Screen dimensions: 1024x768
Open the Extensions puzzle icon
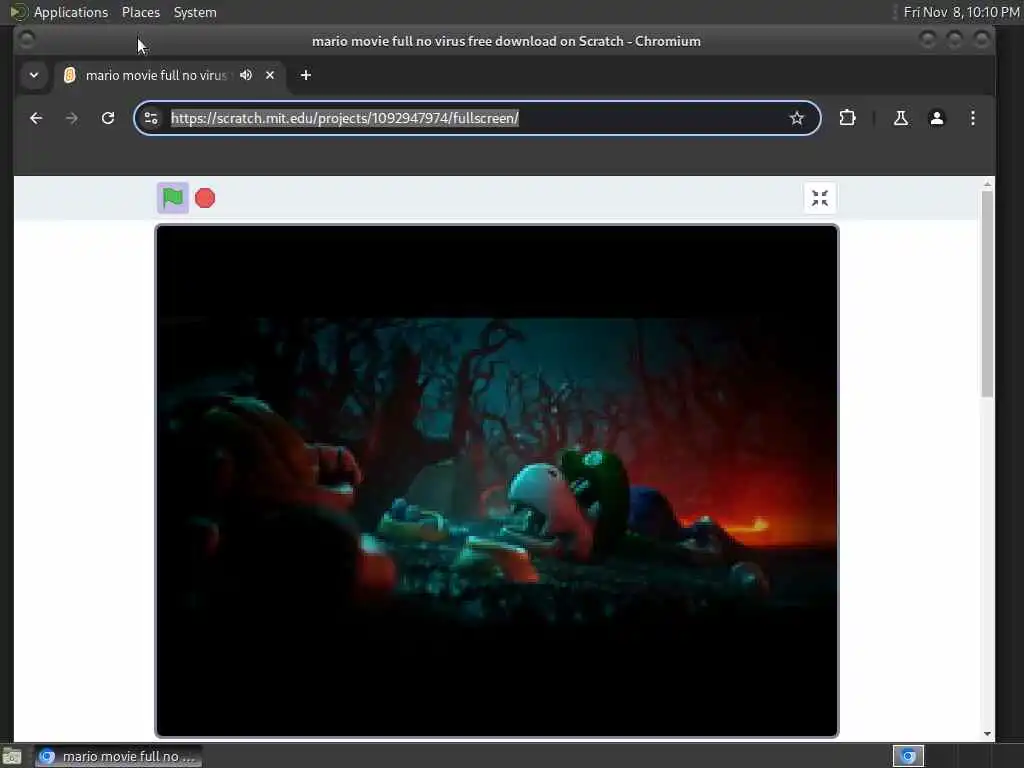pos(847,118)
